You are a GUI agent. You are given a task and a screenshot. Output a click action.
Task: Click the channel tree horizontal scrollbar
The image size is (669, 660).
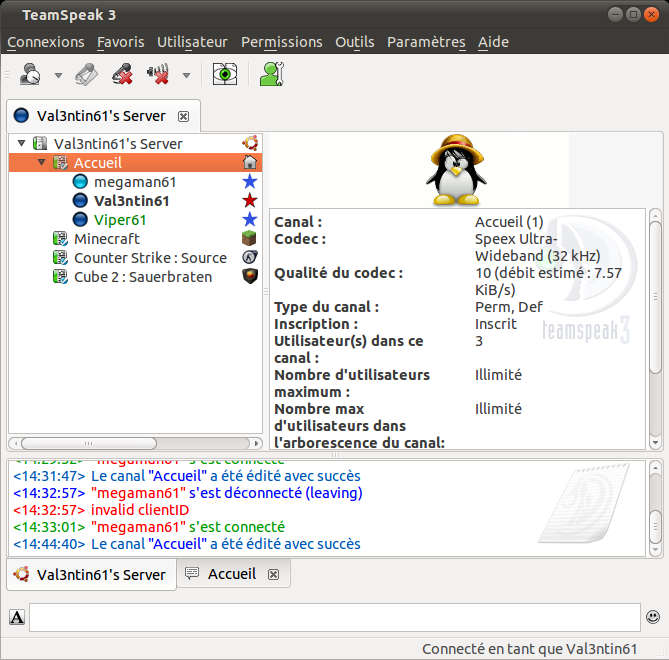tap(89, 443)
